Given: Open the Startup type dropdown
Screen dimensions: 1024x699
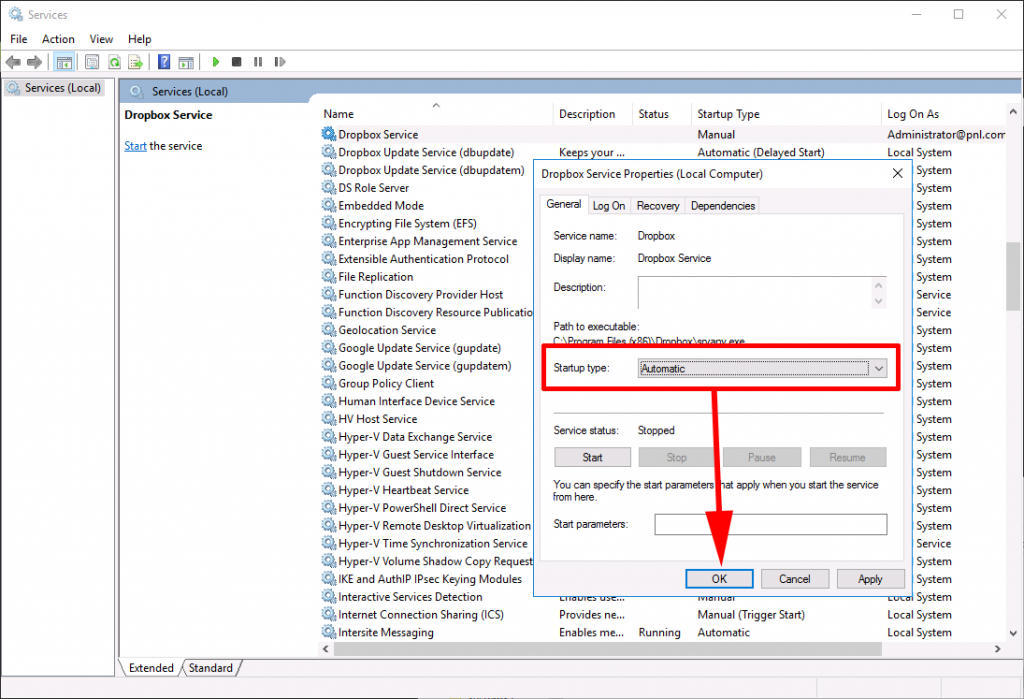Looking at the screenshot, I should click(x=877, y=368).
